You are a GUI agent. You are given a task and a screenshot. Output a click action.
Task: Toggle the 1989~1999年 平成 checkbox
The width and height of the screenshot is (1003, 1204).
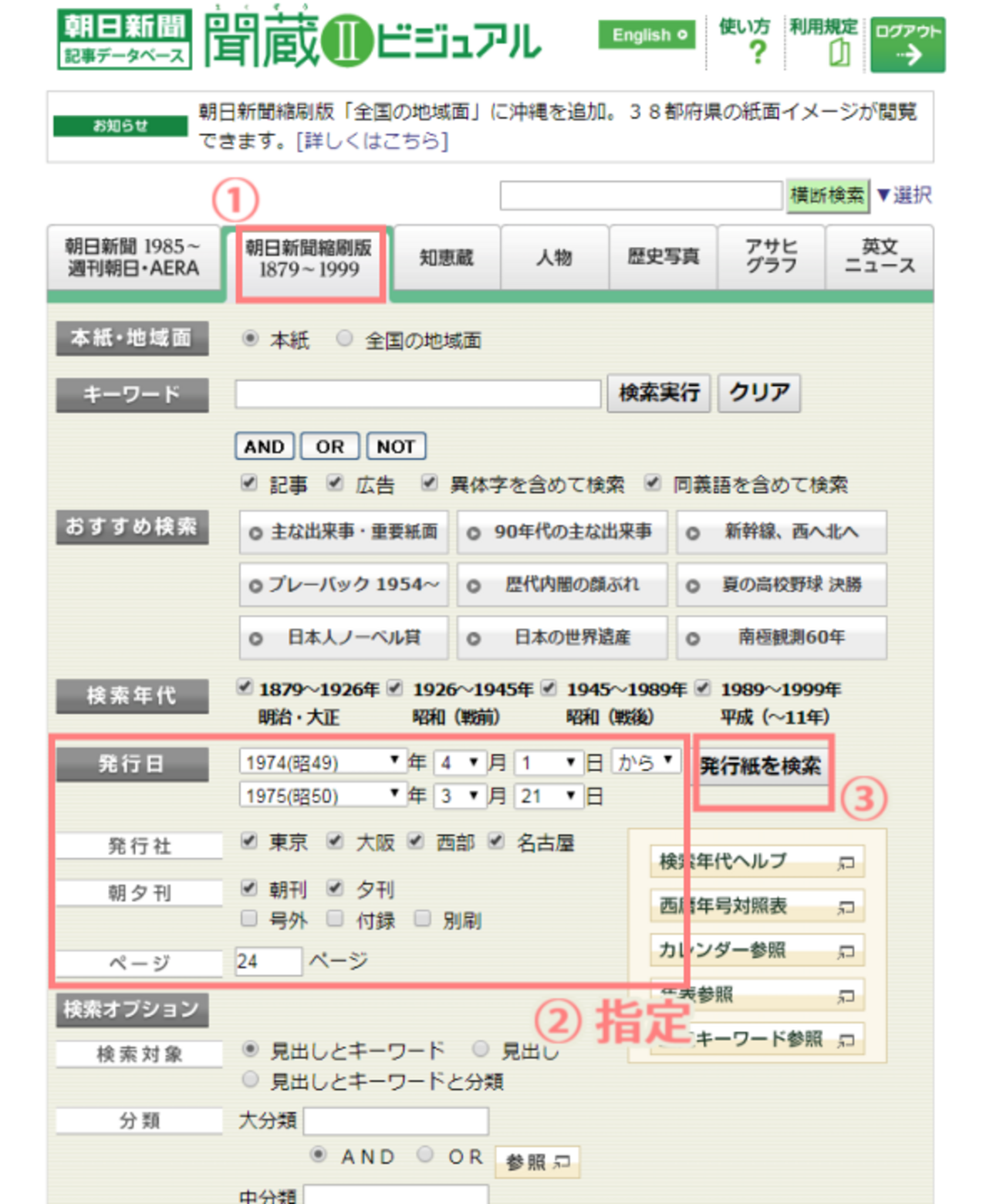(x=702, y=687)
